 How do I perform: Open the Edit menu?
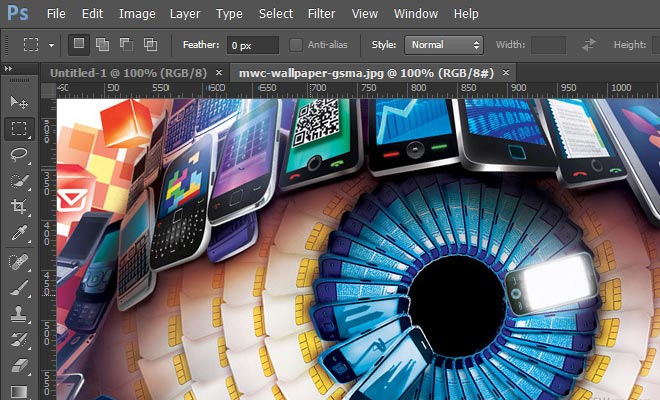pyautogui.click(x=92, y=14)
